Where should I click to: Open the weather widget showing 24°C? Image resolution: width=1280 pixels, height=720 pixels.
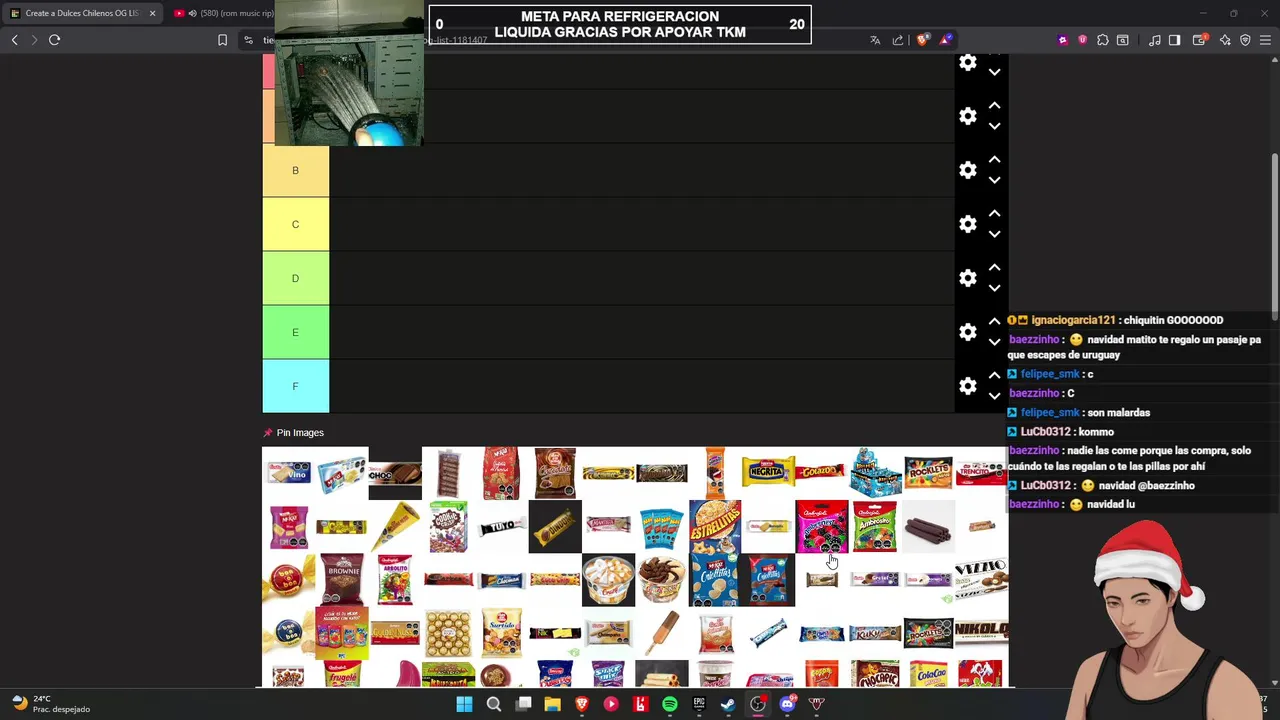pos(50,704)
